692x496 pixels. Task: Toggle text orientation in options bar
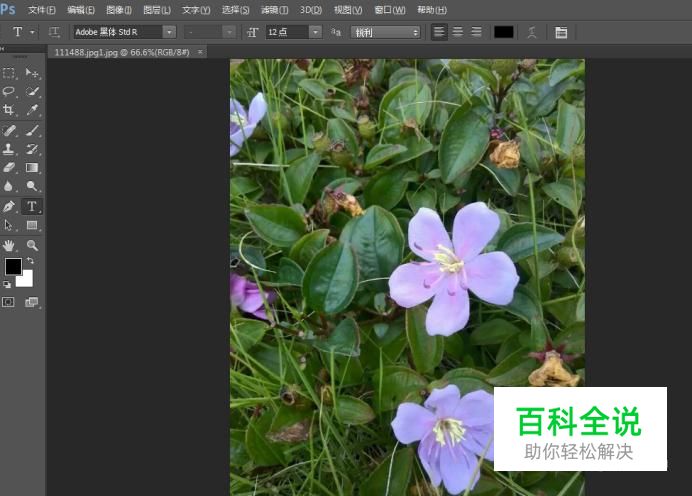(x=54, y=32)
